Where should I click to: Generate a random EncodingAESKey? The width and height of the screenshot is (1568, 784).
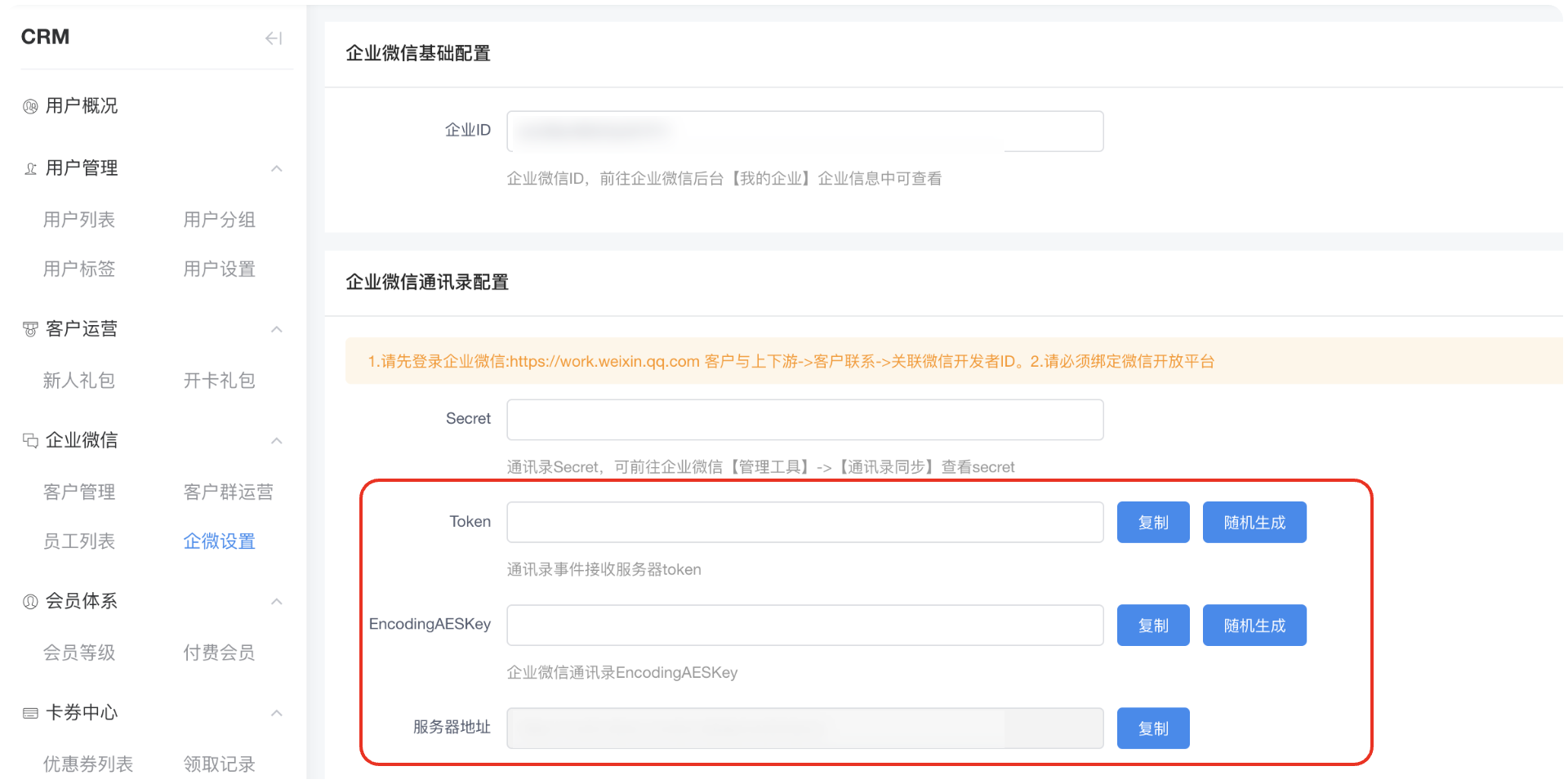(x=1254, y=626)
